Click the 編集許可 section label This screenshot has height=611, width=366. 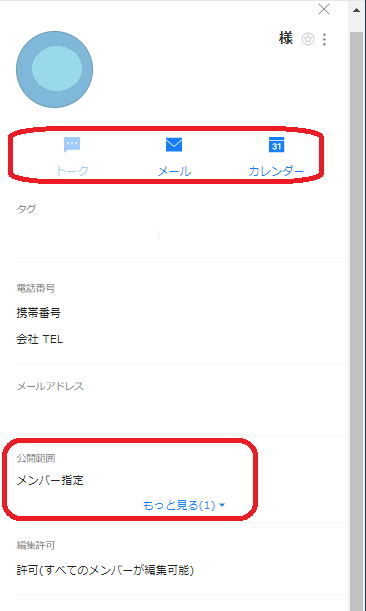(x=35, y=545)
